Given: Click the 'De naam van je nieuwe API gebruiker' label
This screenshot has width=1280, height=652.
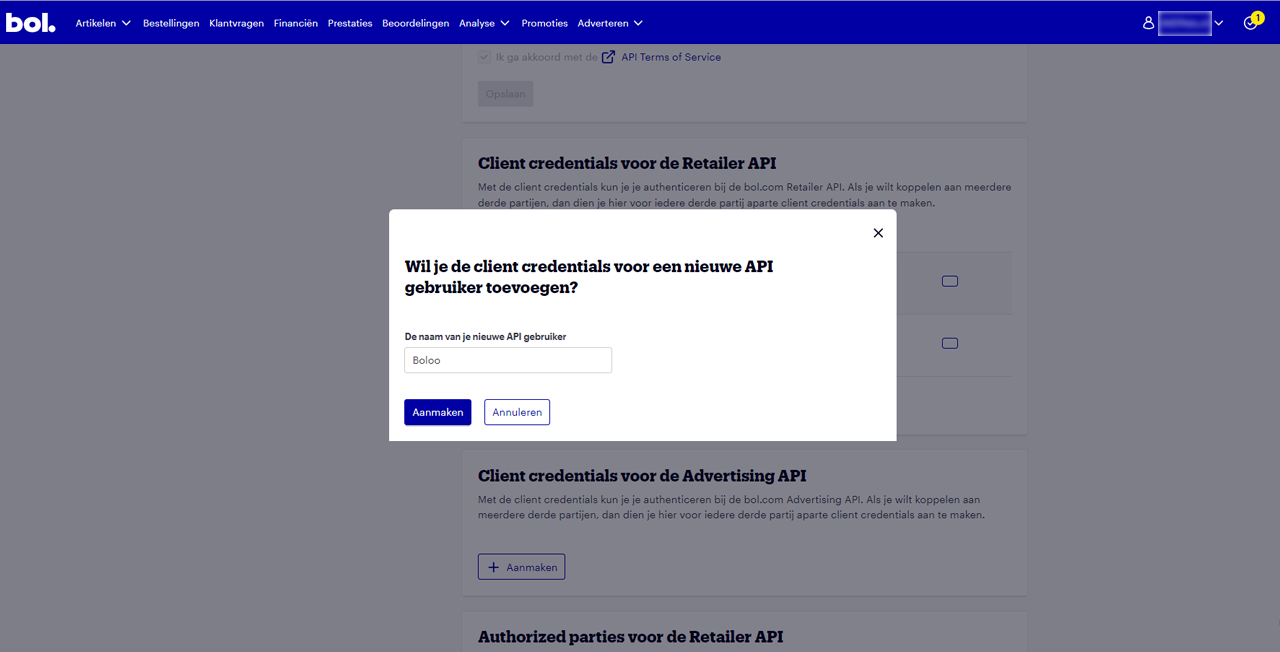Looking at the screenshot, I should point(485,337).
